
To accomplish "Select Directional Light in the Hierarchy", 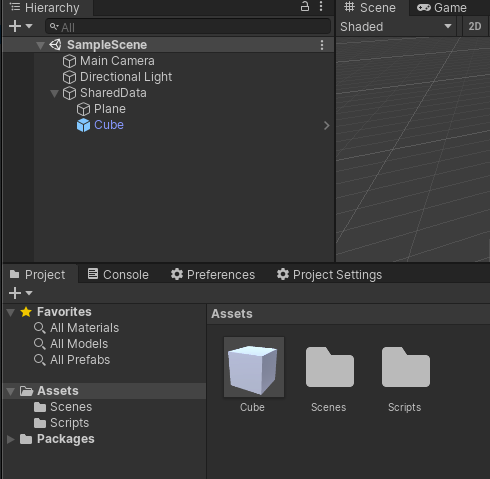I will coord(126,77).
